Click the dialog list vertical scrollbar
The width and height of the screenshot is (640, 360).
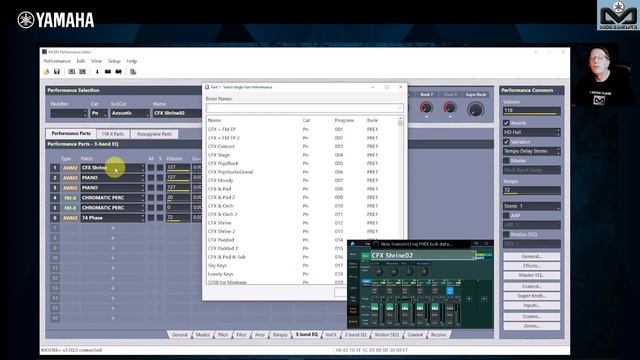pos(400,200)
